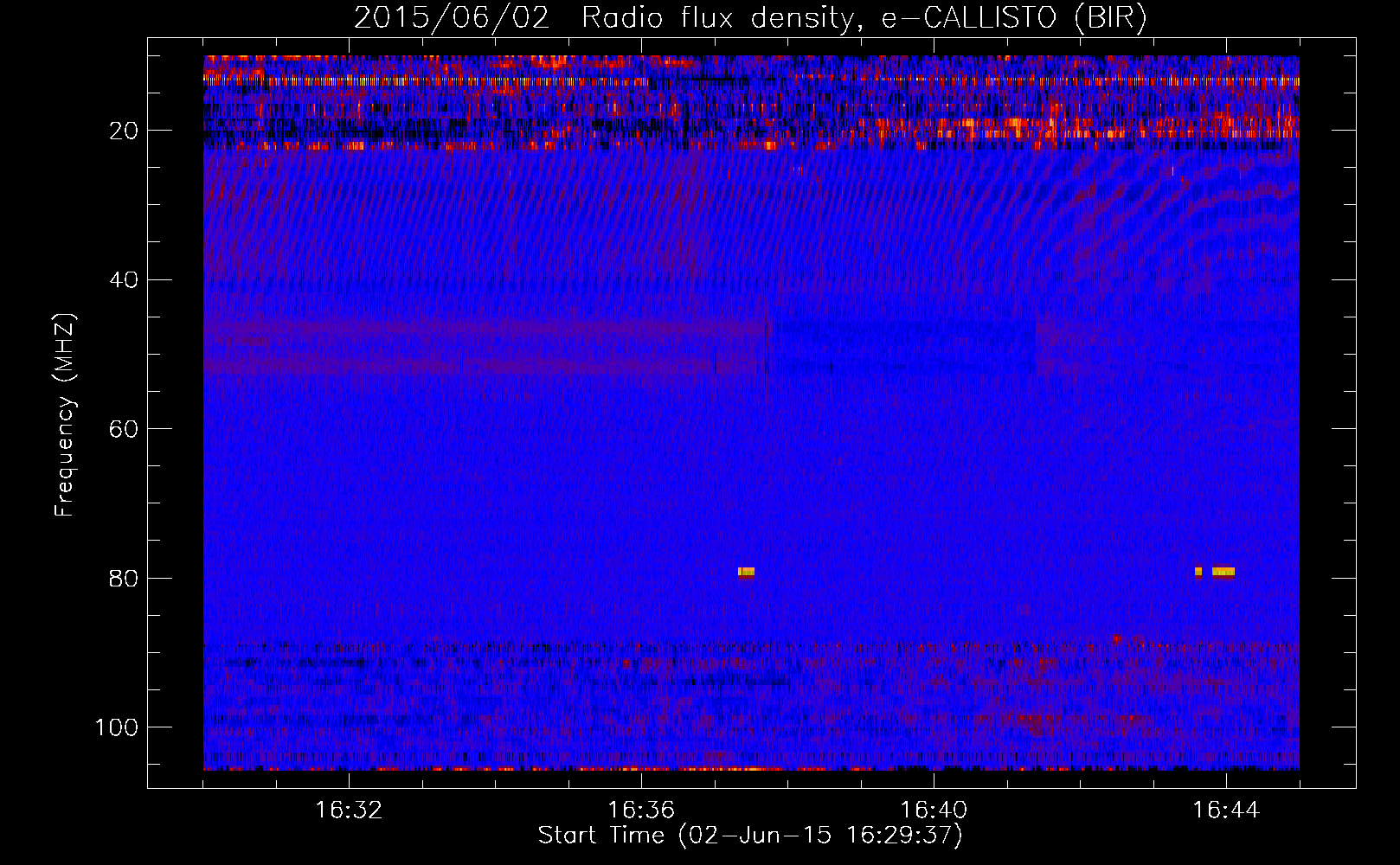Viewport: 1400px width, 865px height.
Task: Click the 20 frequency axis label
Action: pos(124,131)
